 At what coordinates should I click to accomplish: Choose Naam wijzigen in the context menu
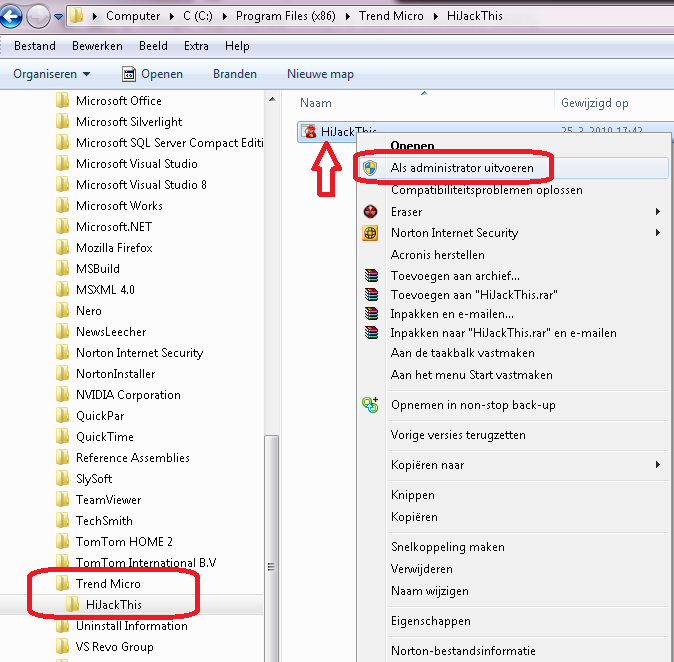[429, 591]
